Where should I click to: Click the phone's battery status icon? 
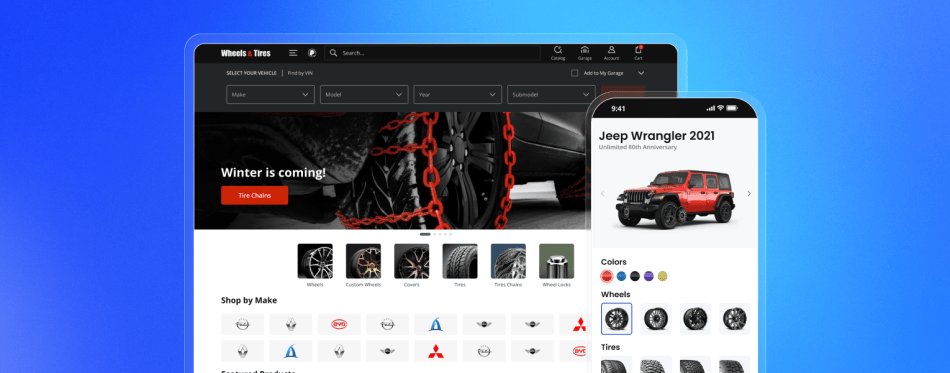pos(732,108)
